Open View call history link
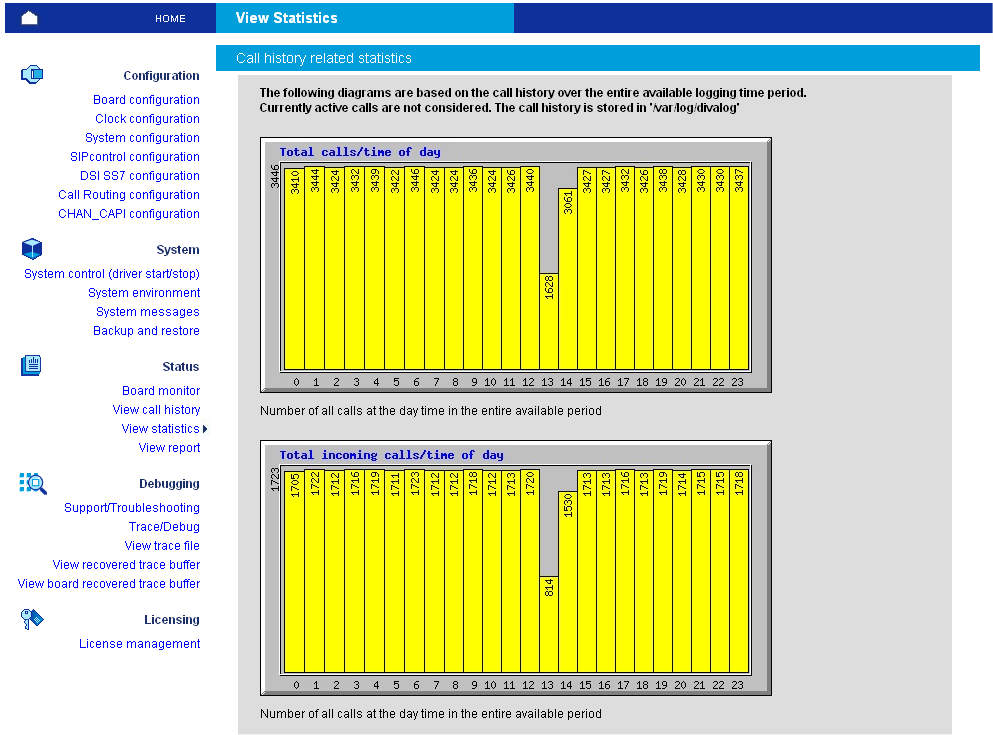 pos(156,410)
